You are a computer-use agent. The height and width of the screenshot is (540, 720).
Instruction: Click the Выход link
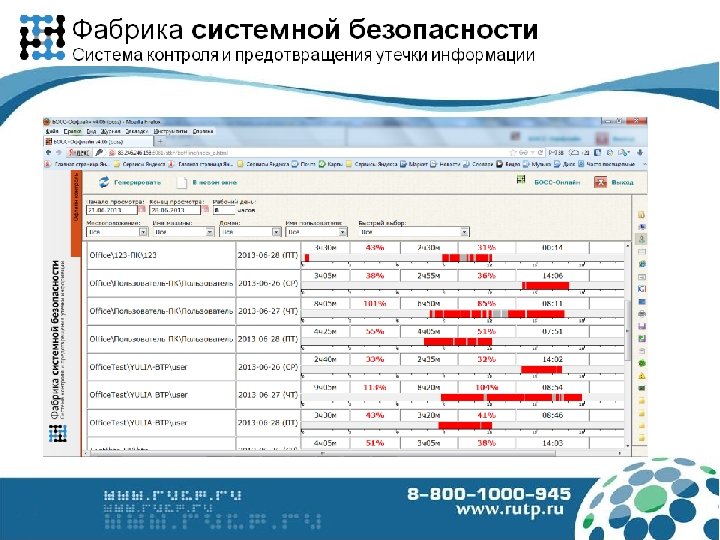click(x=622, y=183)
